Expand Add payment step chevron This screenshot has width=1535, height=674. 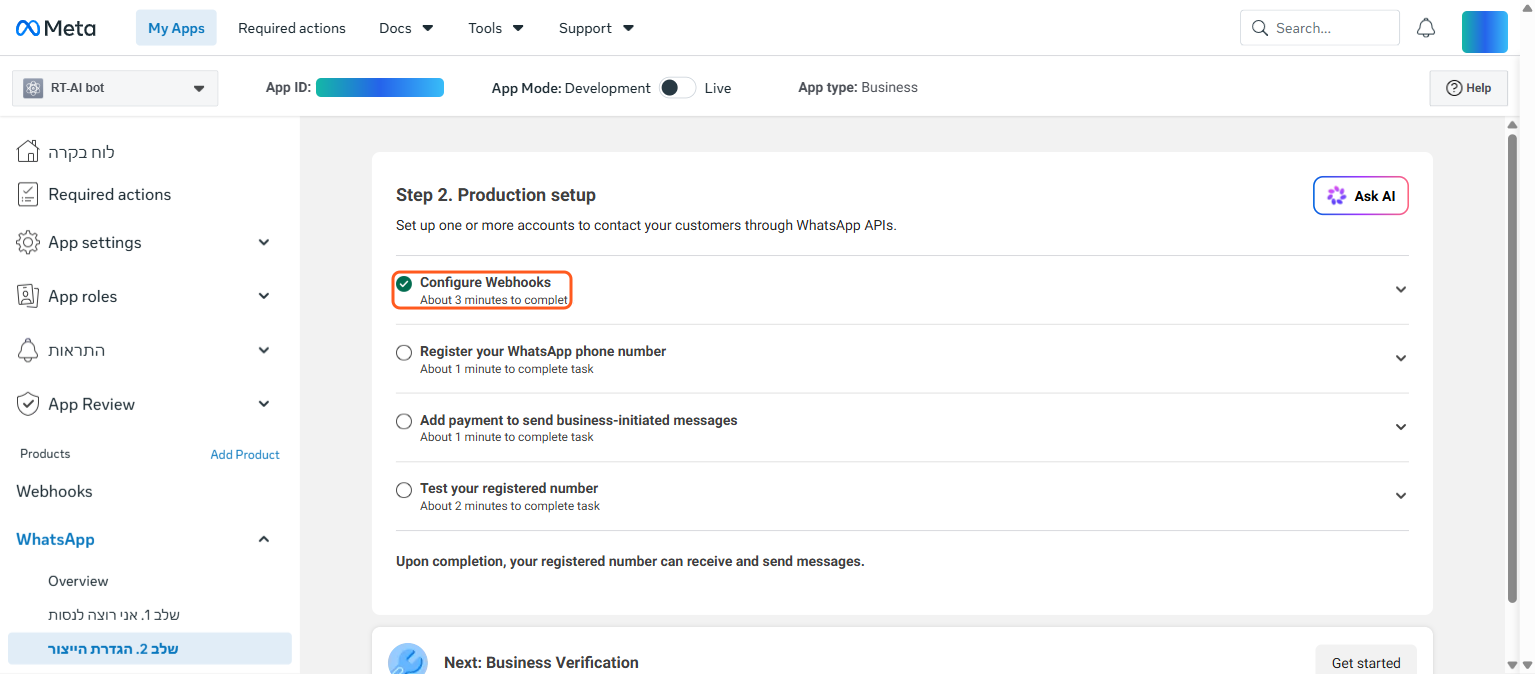click(x=1400, y=427)
